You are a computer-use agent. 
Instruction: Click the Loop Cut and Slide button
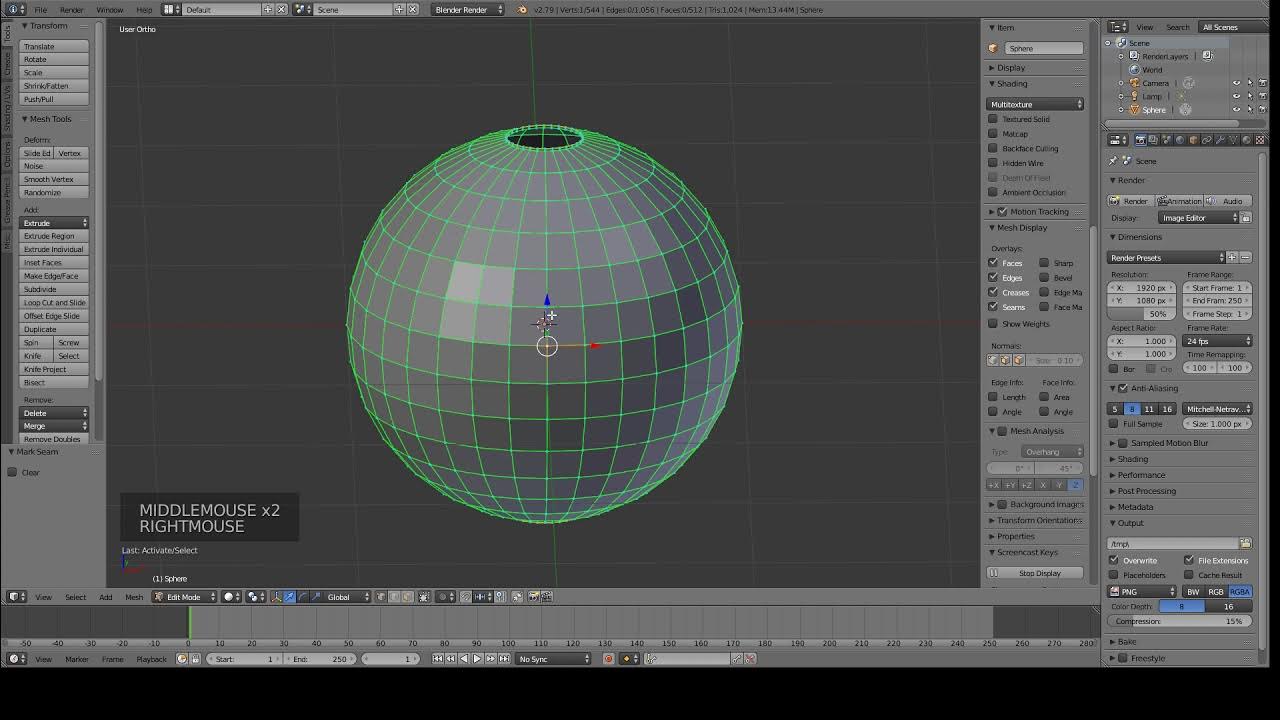tap(55, 302)
